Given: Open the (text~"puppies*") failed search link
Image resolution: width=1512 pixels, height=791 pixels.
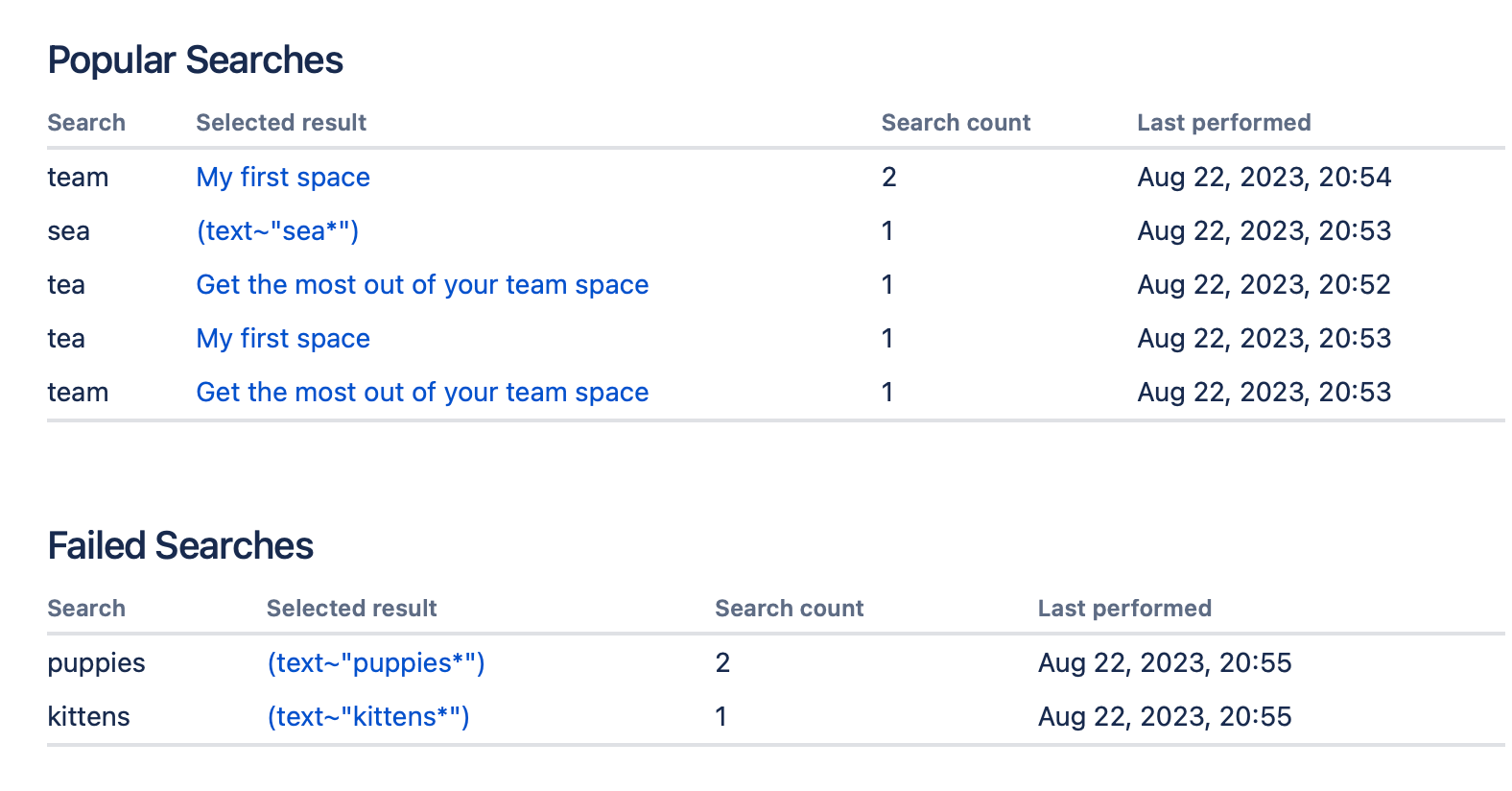Looking at the screenshot, I should (376, 663).
